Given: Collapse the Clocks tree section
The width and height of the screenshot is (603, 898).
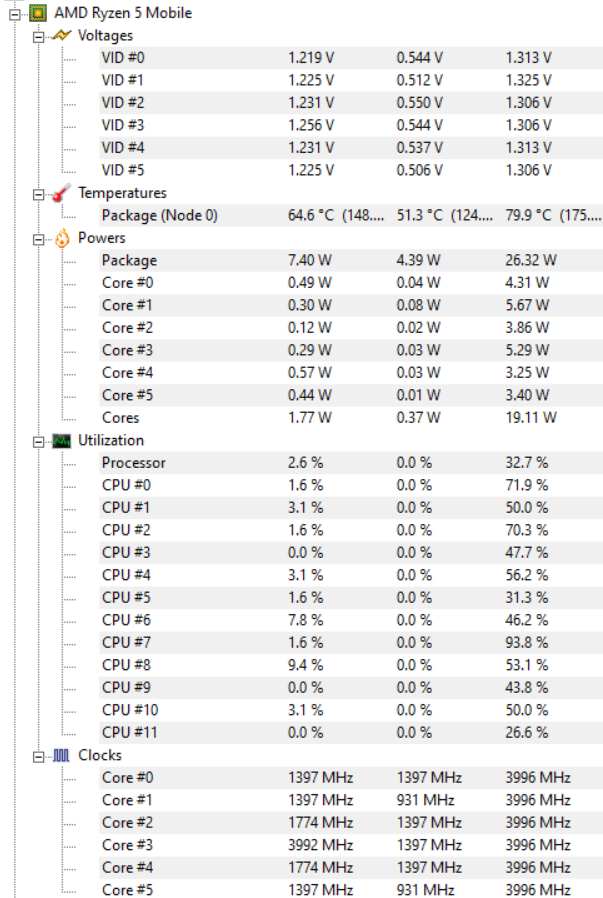Looking at the screenshot, I should pos(39,755).
